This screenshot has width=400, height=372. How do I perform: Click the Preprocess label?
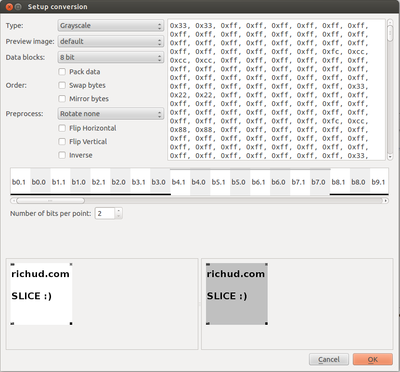pos(24,114)
